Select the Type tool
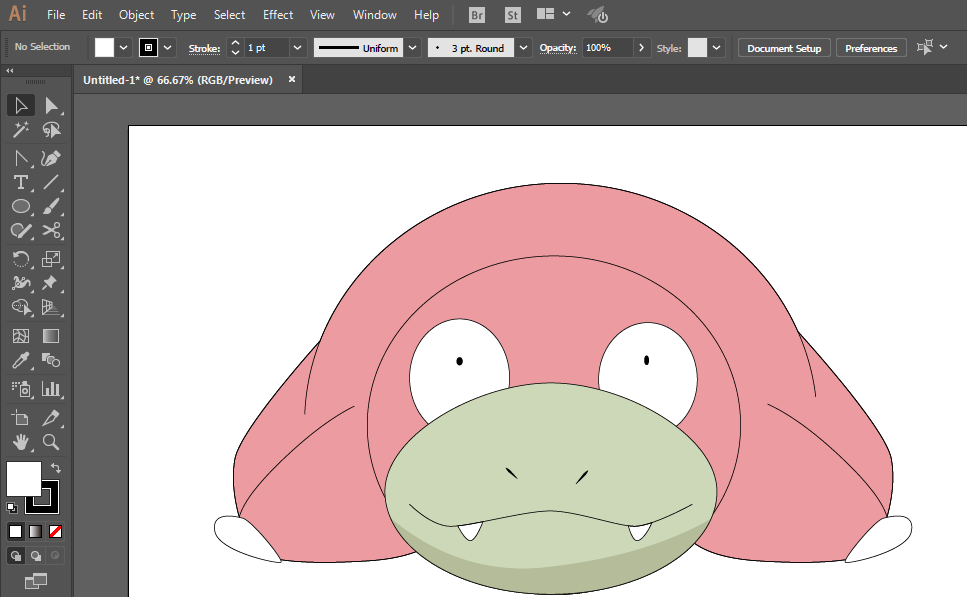The width and height of the screenshot is (967, 597). [20, 182]
